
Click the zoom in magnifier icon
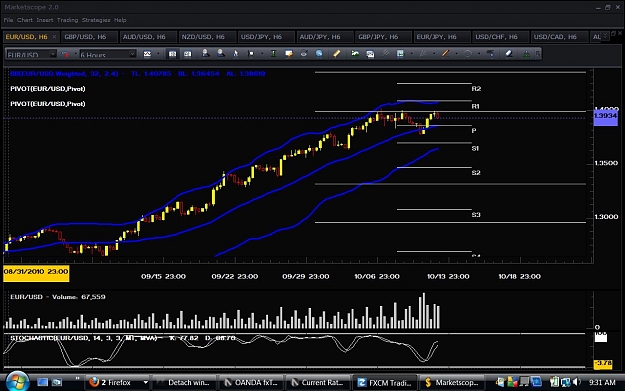(x=206, y=53)
